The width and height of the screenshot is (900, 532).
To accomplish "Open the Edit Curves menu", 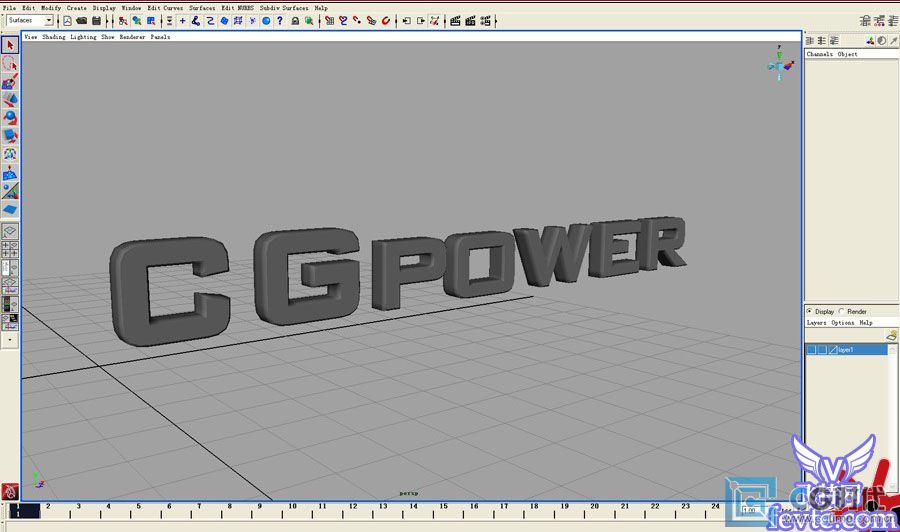I will tap(165, 8).
